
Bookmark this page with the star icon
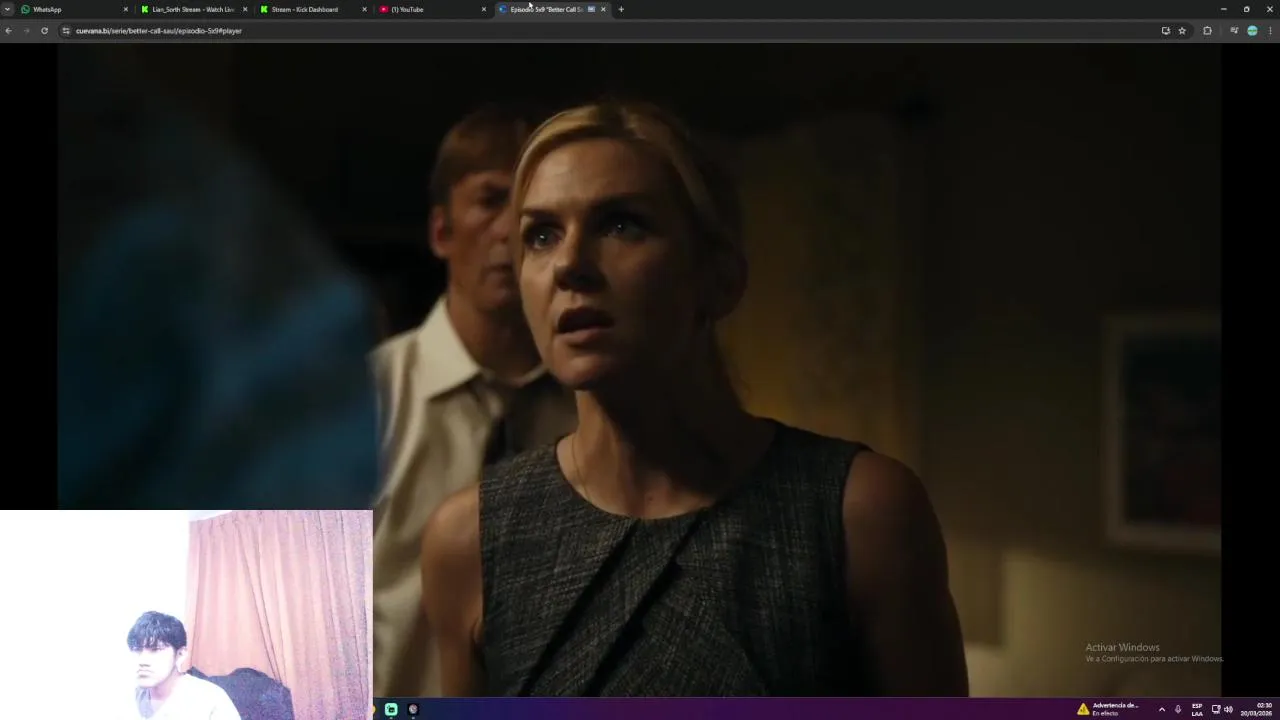tap(1182, 31)
